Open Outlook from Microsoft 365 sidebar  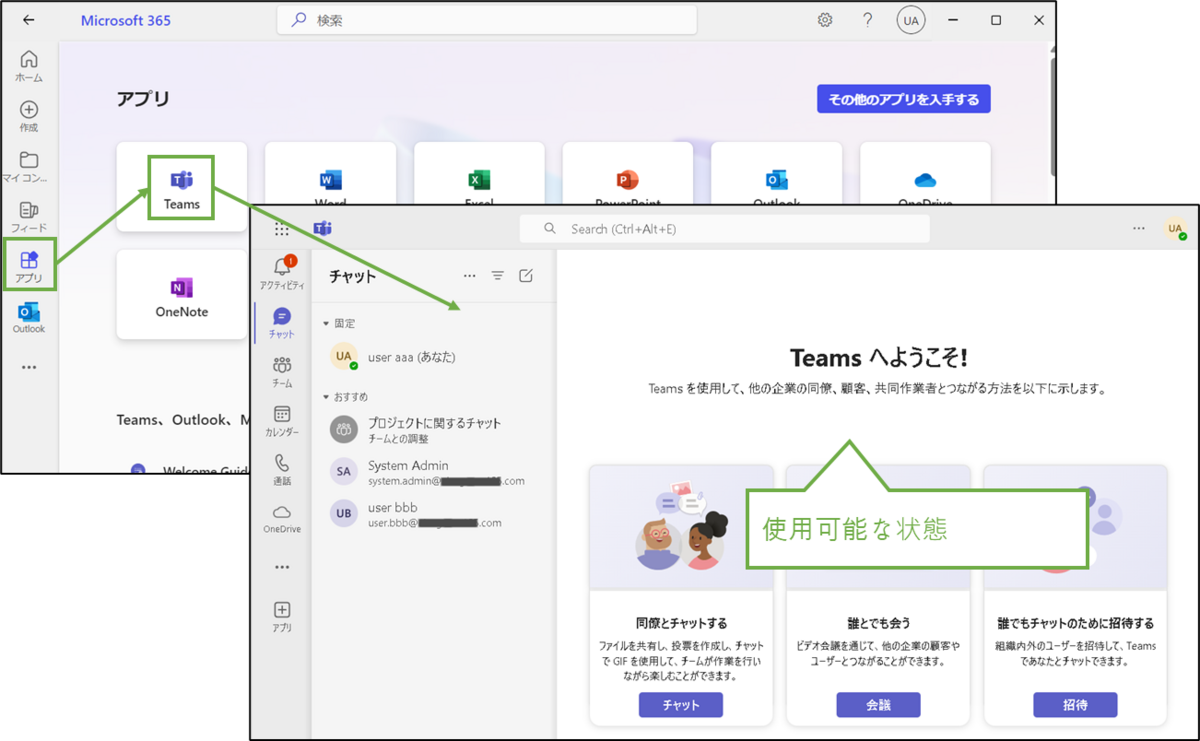point(29,318)
